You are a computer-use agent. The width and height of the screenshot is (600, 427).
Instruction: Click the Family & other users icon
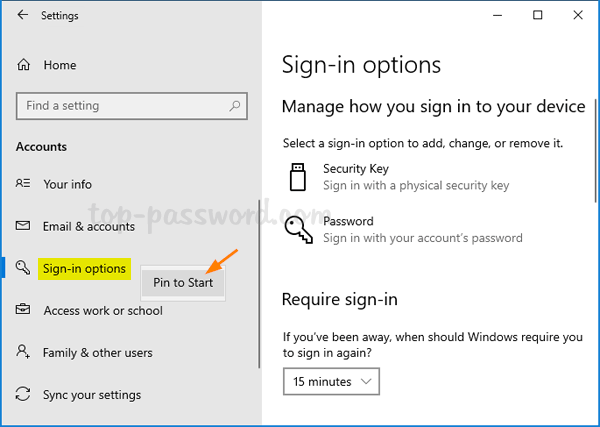point(24,352)
